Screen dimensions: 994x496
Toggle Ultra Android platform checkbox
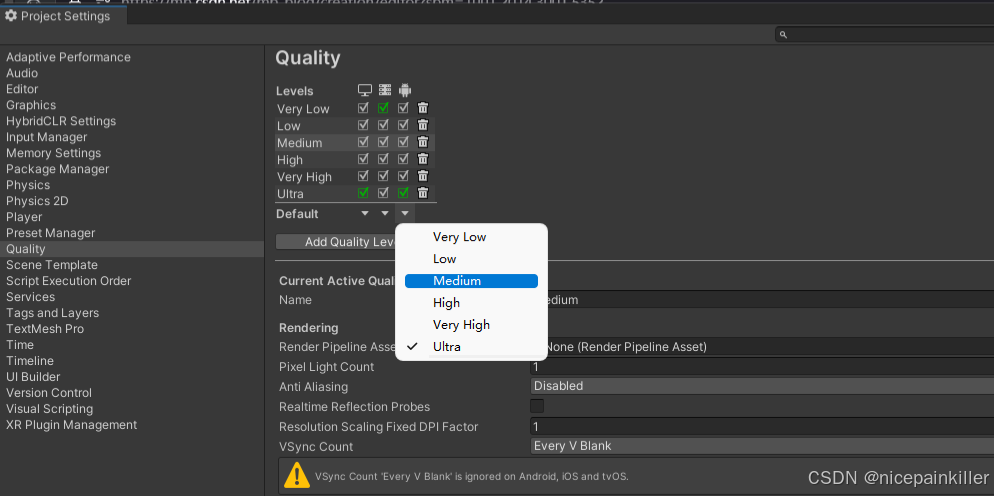click(x=403, y=193)
